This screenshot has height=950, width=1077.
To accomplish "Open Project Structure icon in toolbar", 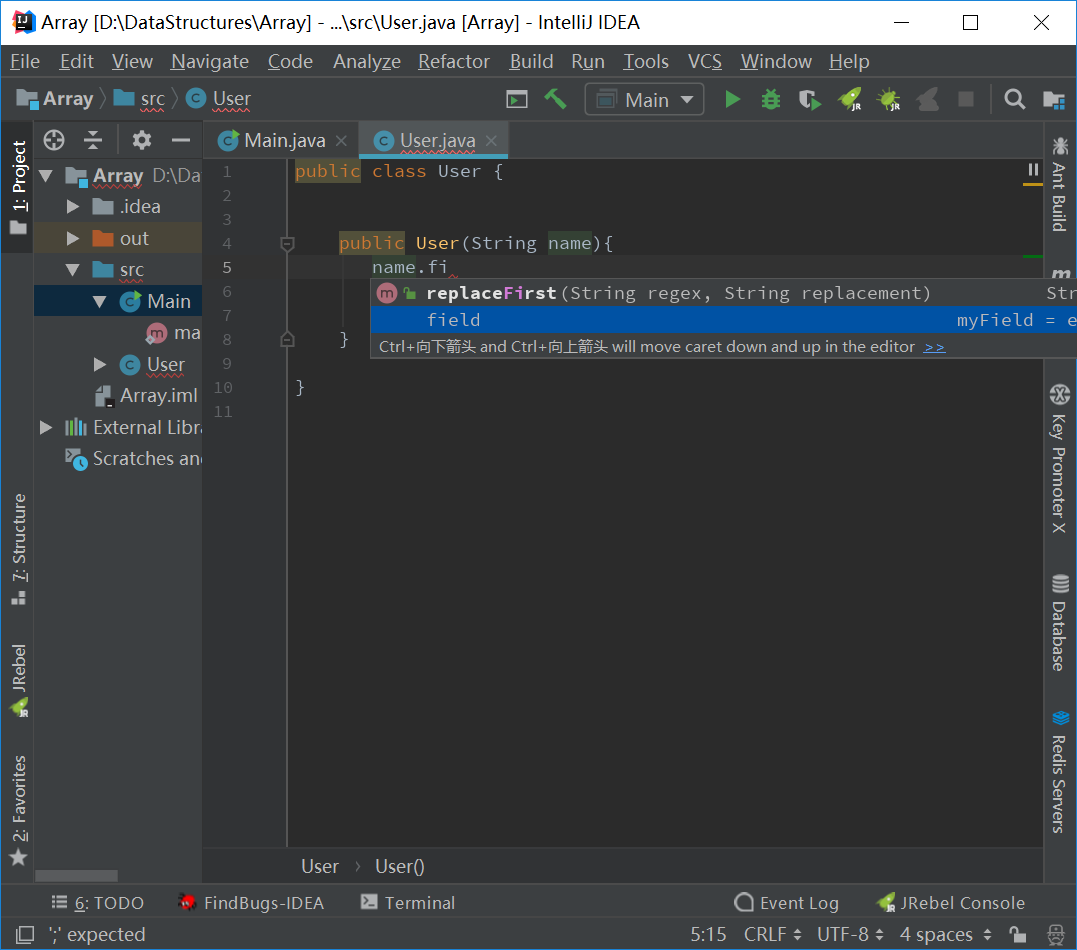I will (1053, 99).
